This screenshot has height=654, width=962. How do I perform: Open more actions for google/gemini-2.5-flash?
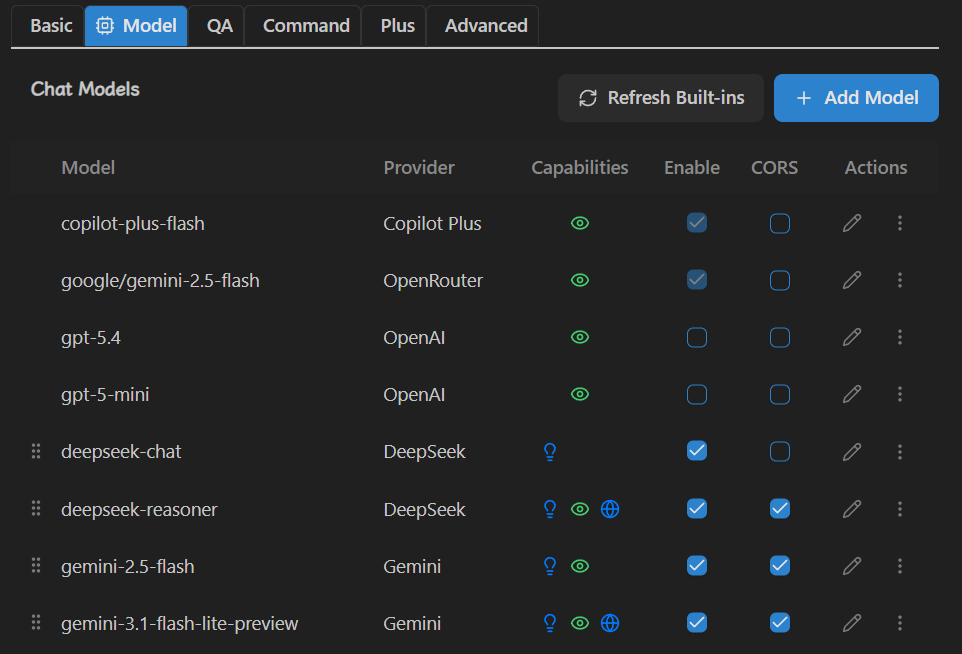click(899, 280)
